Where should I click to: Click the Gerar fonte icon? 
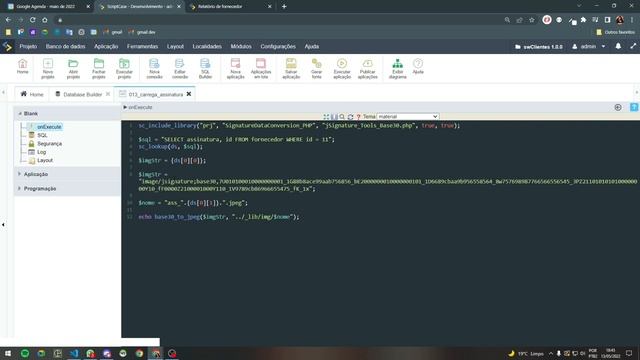(316, 68)
